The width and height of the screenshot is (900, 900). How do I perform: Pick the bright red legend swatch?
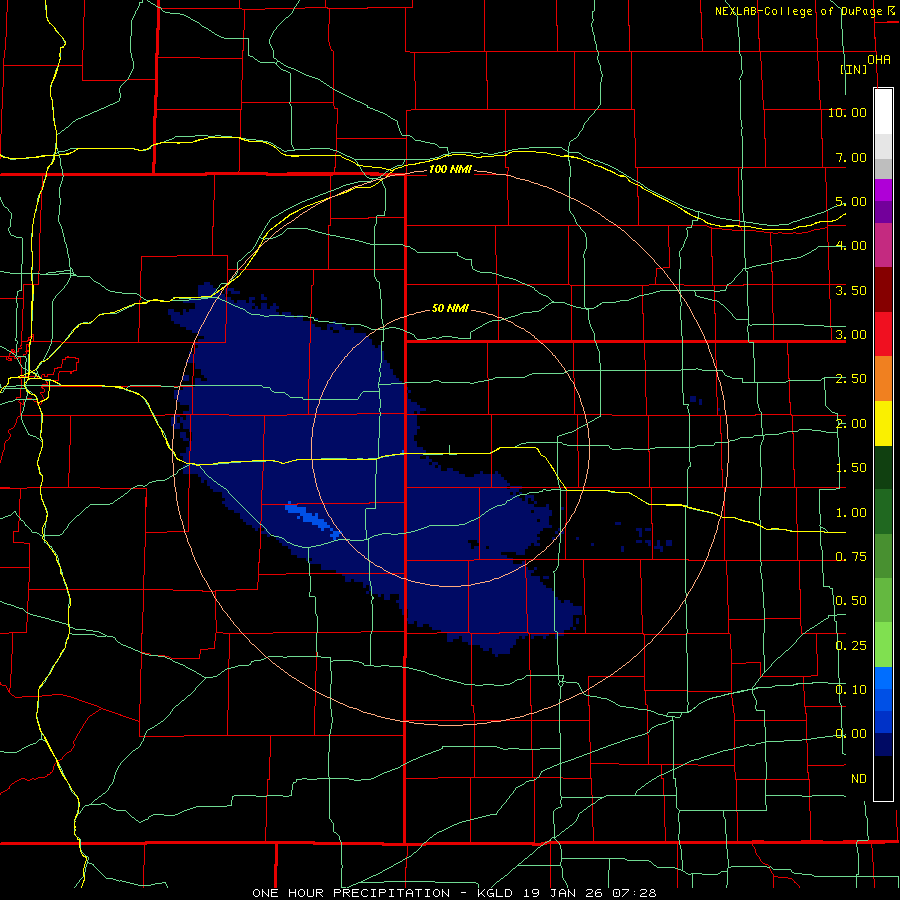click(883, 335)
